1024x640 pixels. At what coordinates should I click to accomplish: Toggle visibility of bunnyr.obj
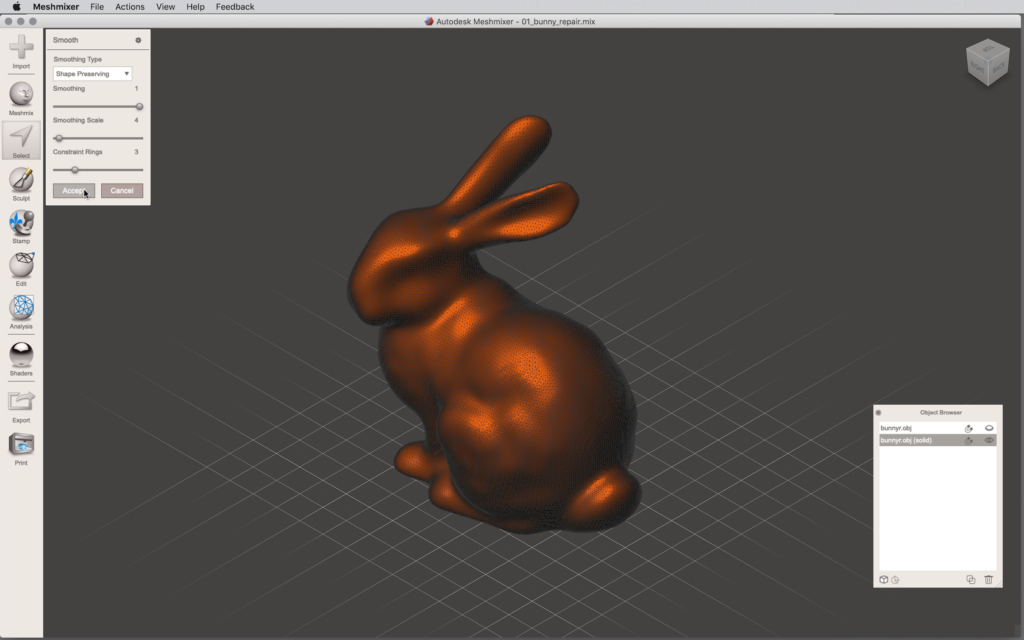click(x=989, y=428)
